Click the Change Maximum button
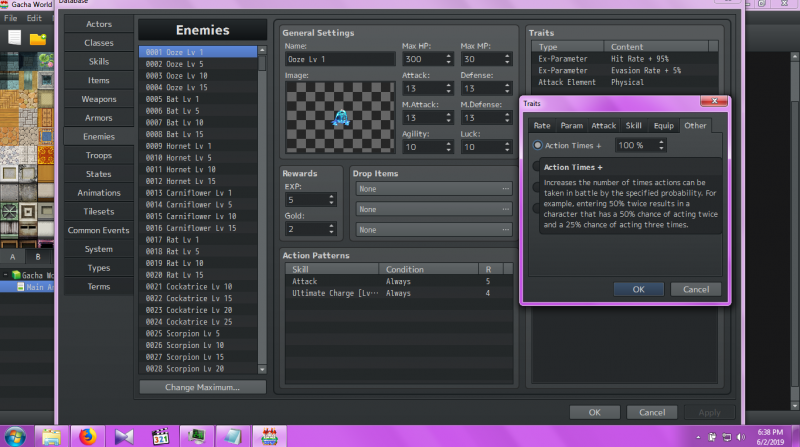800x447 pixels. (202, 387)
